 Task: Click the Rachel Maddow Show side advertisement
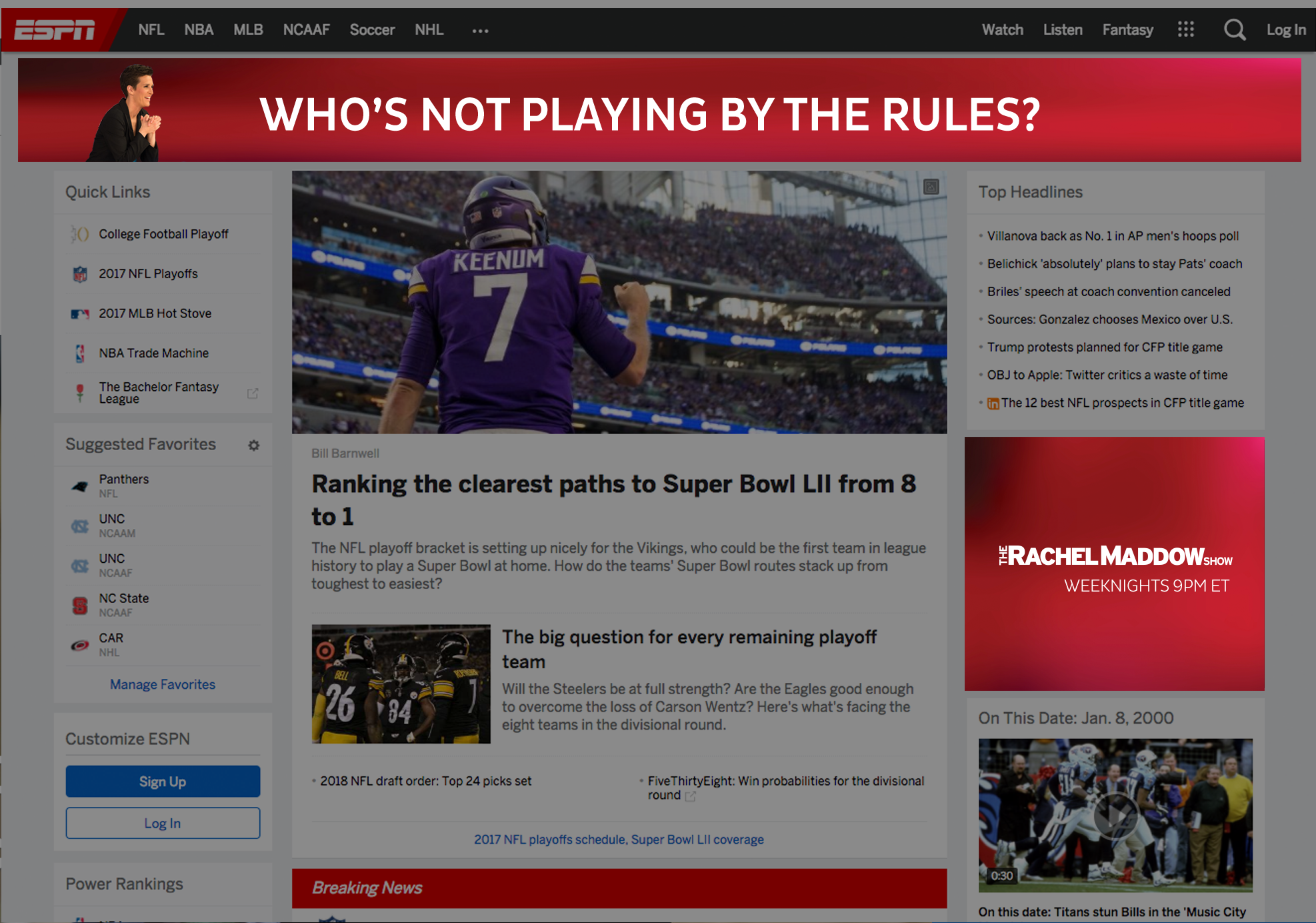tap(1115, 564)
